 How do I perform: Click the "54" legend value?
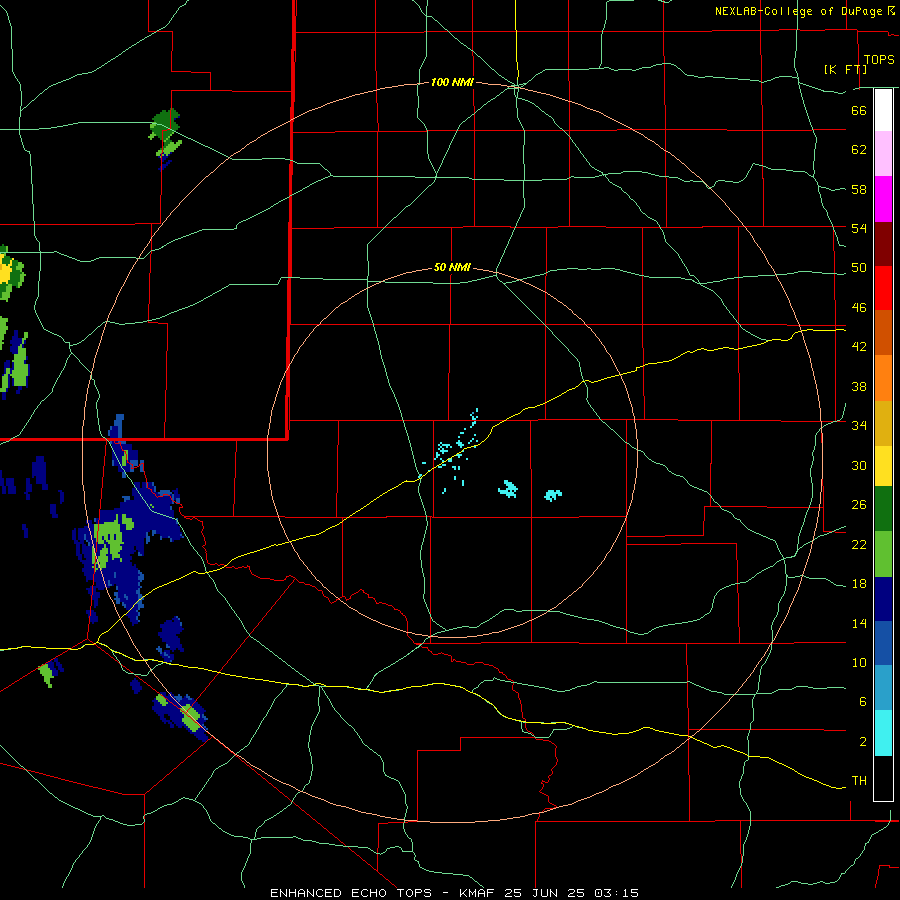pos(859,228)
